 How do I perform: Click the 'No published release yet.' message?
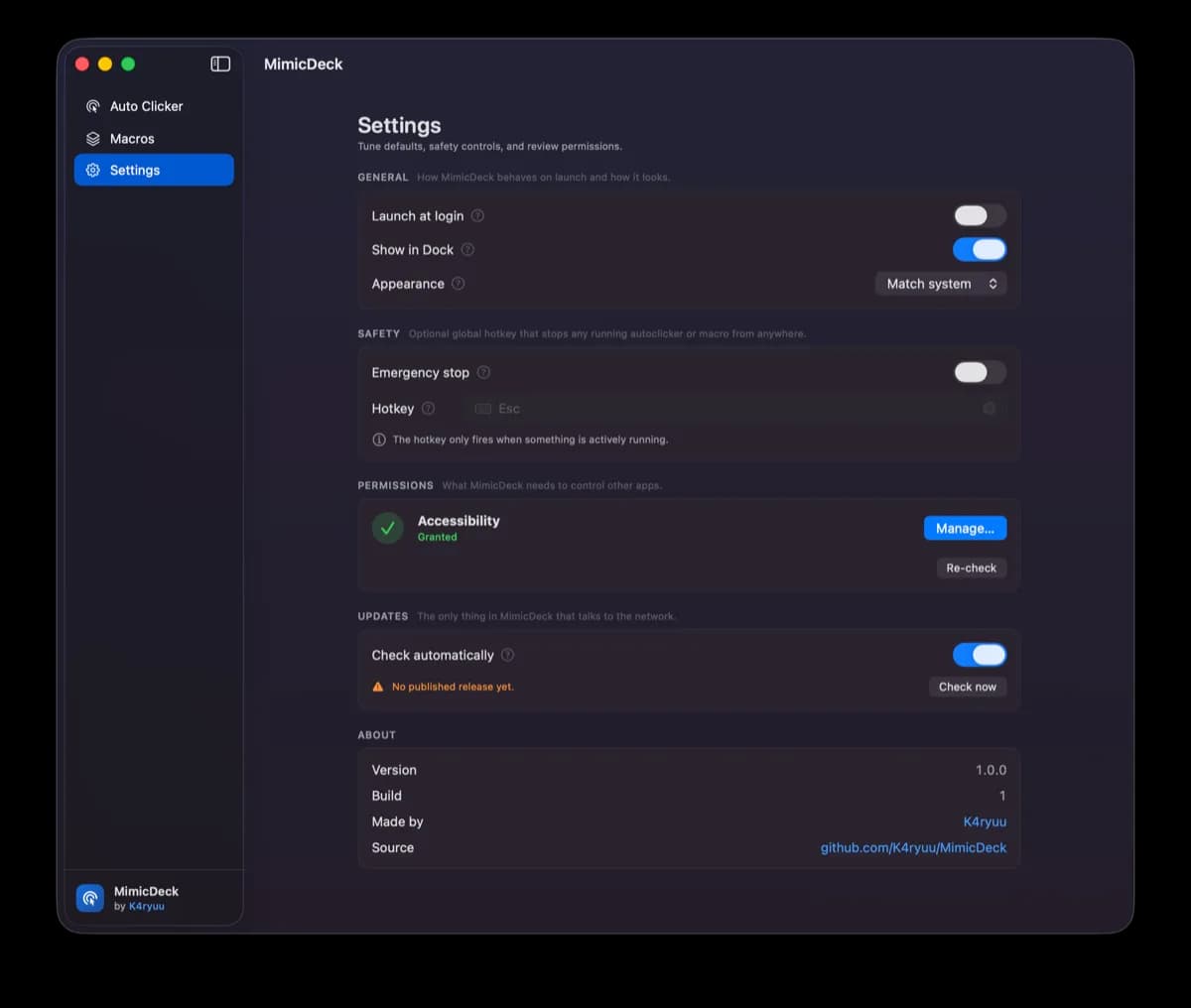(453, 687)
